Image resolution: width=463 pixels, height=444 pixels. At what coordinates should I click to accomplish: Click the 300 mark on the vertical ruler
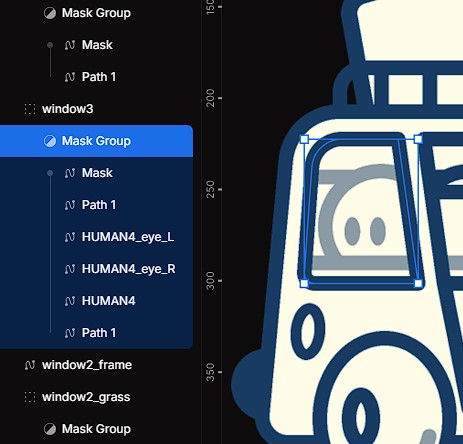click(x=210, y=281)
